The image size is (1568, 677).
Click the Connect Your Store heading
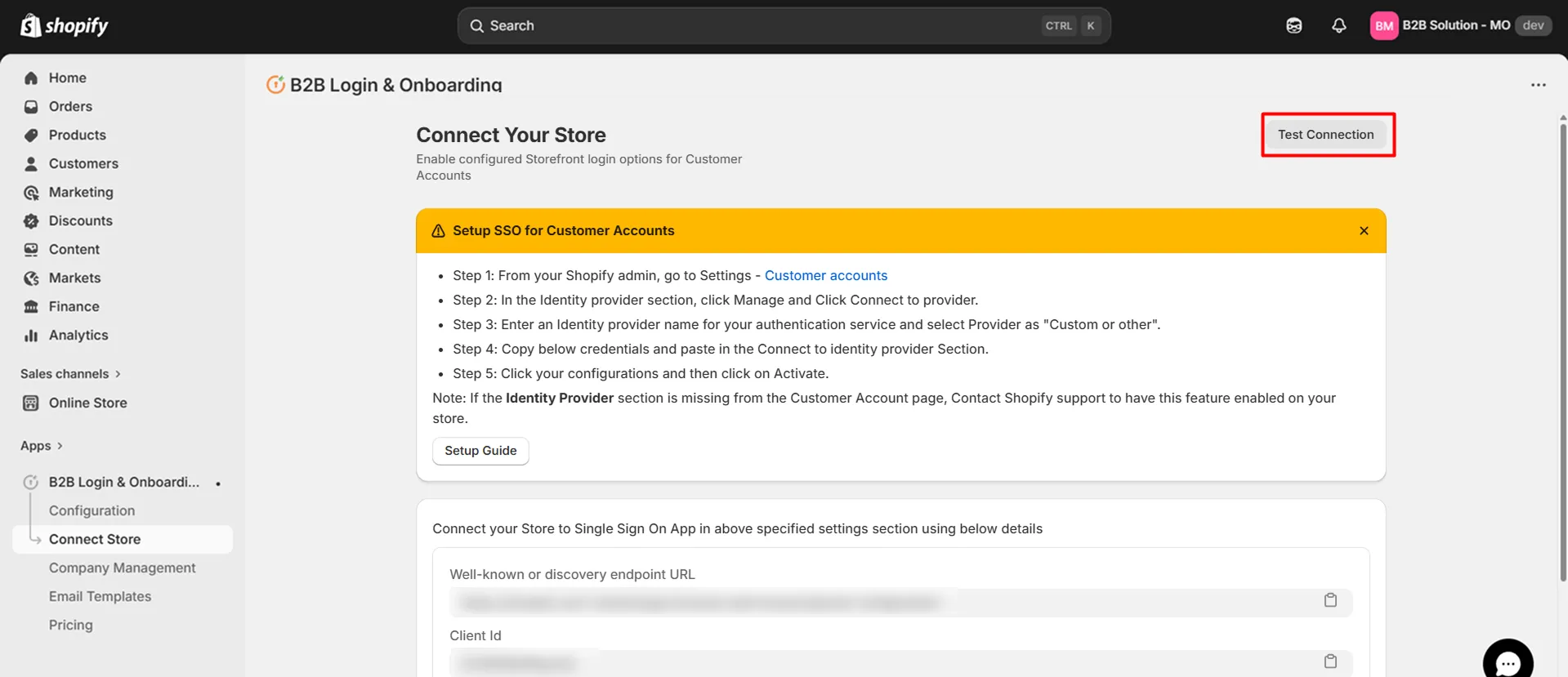[x=511, y=136]
